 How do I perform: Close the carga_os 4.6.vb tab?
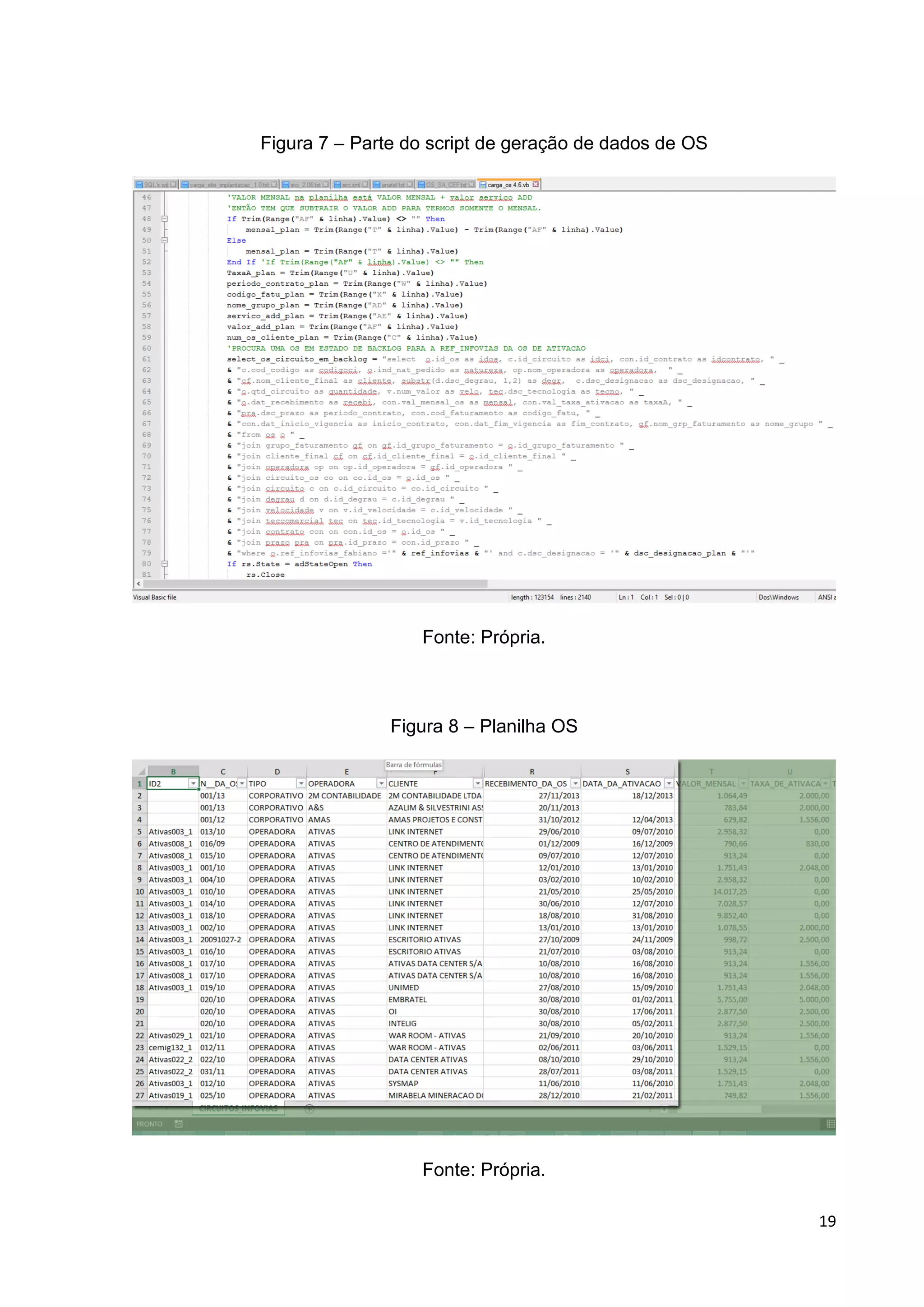(536, 185)
